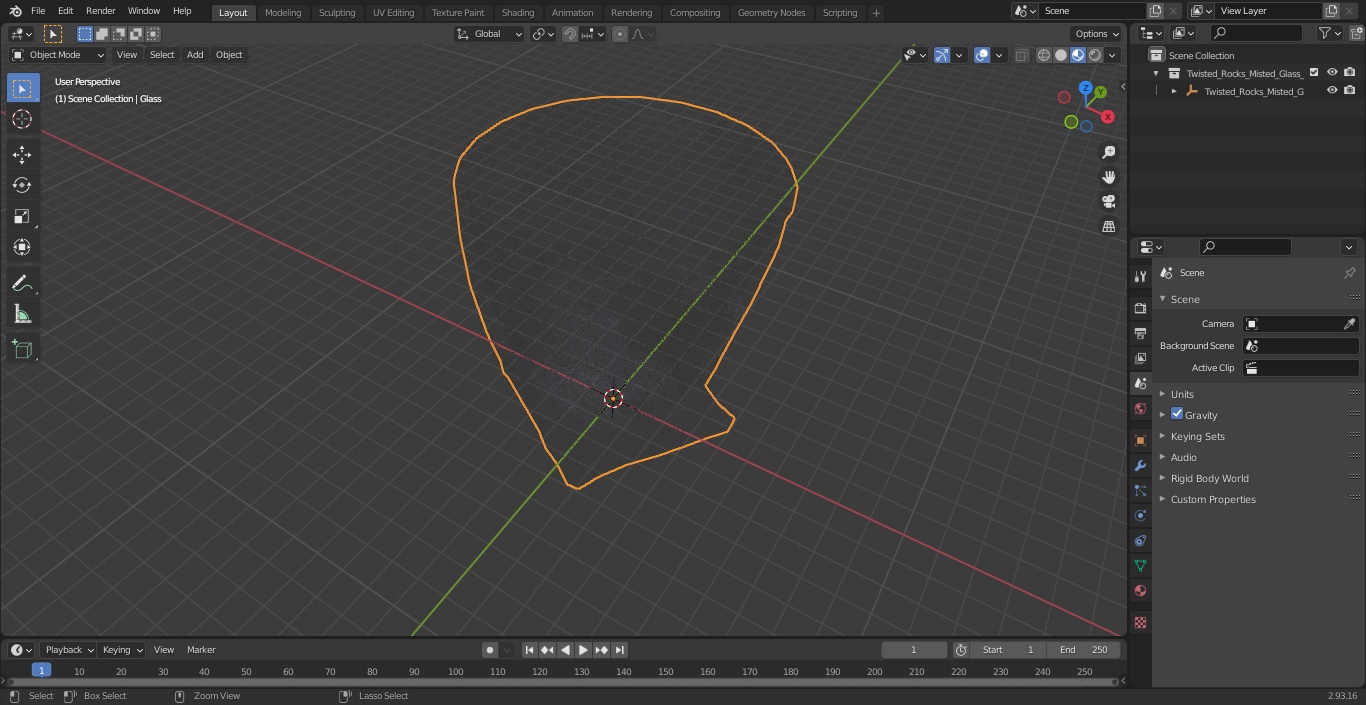Image resolution: width=1366 pixels, height=705 pixels.
Task: Activate the Transform tool
Action: [x=22, y=247]
